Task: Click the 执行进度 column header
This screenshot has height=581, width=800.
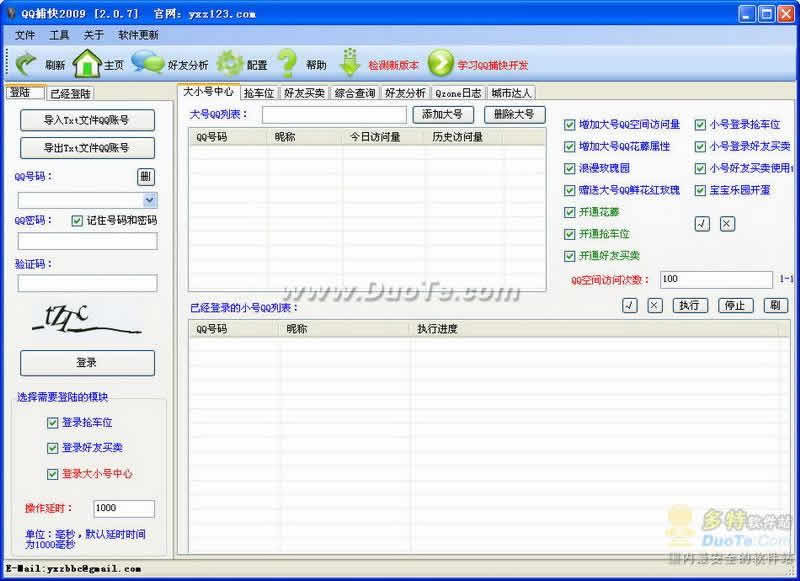Action: click(x=595, y=329)
